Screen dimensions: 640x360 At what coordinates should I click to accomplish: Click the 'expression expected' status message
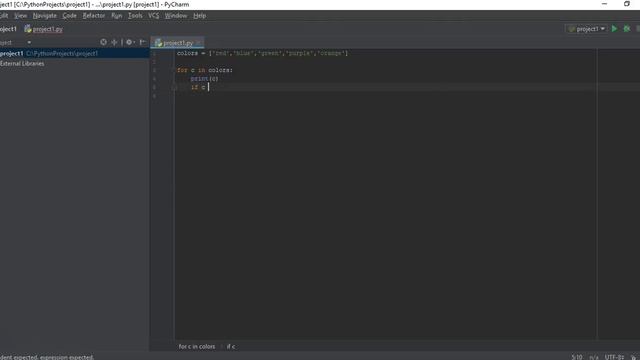(x=47, y=357)
